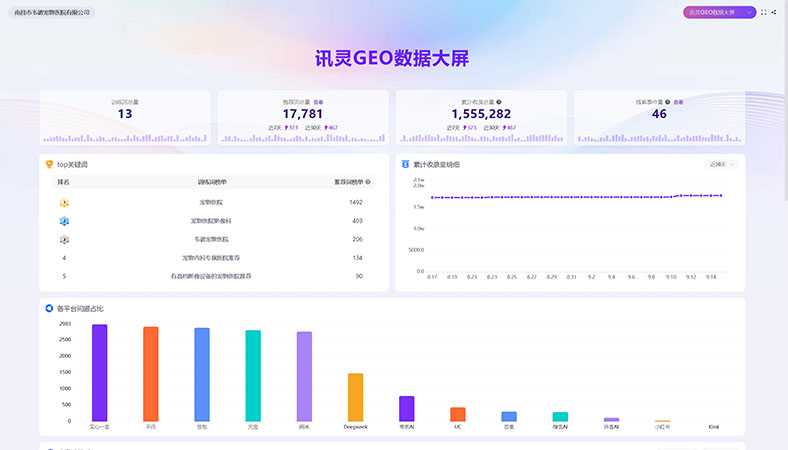Viewport: 788px width, 450px height.
Task: Click the 查看 link on the 46 card
Action: pyautogui.click(x=678, y=102)
